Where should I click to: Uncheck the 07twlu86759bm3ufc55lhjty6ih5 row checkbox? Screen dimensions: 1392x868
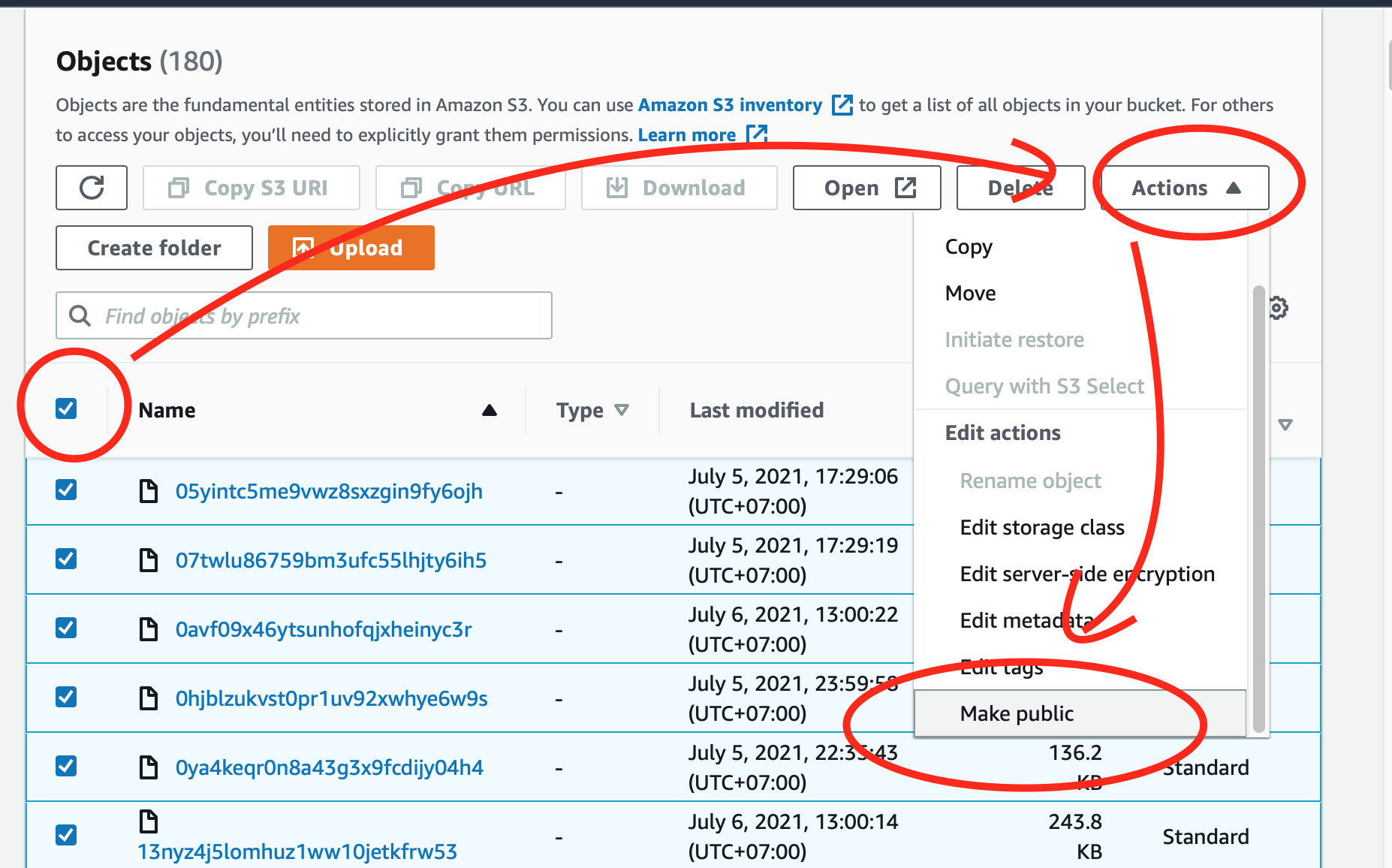pyautogui.click(x=66, y=559)
